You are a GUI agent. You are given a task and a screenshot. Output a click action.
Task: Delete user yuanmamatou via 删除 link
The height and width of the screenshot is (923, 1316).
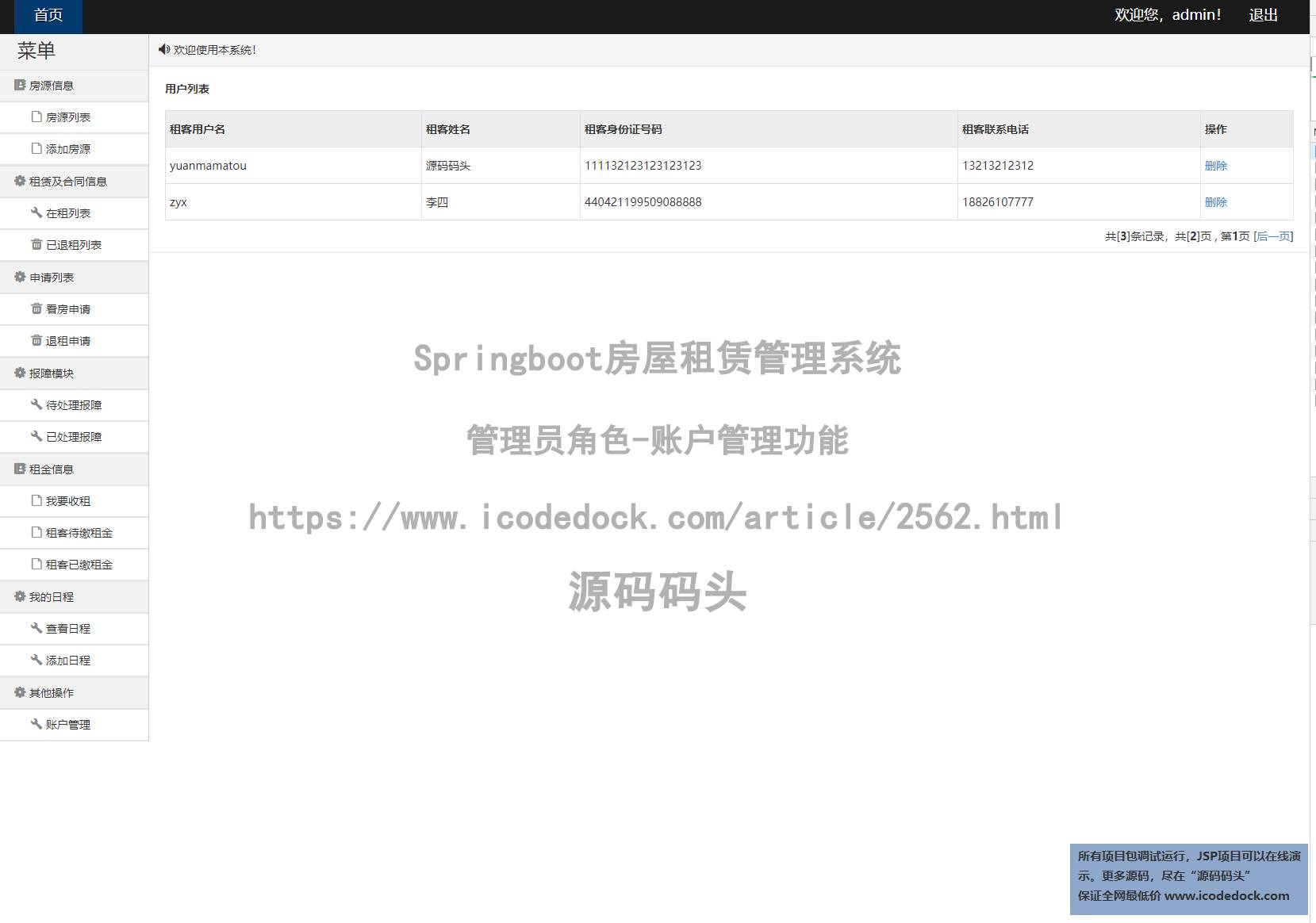(1216, 166)
